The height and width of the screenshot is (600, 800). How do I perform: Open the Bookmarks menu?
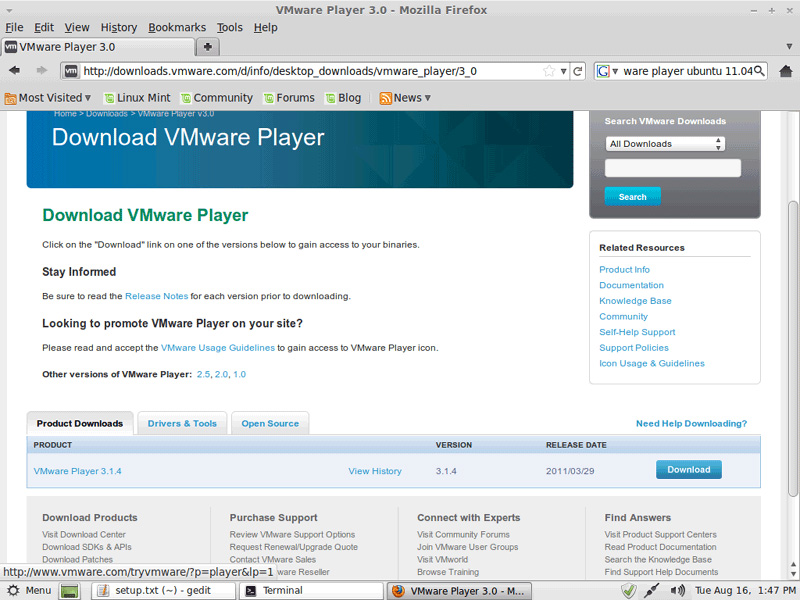(176, 27)
